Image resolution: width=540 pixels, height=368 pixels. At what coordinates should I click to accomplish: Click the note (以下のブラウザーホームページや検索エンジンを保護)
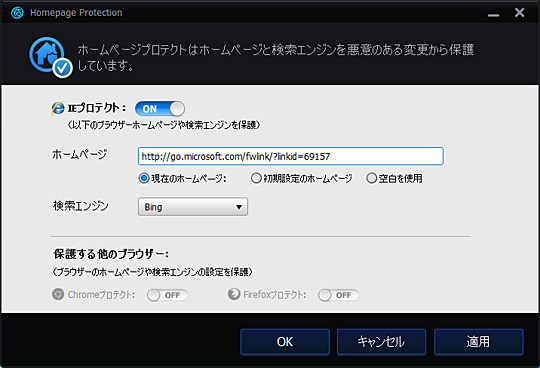pyautogui.click(x=163, y=125)
